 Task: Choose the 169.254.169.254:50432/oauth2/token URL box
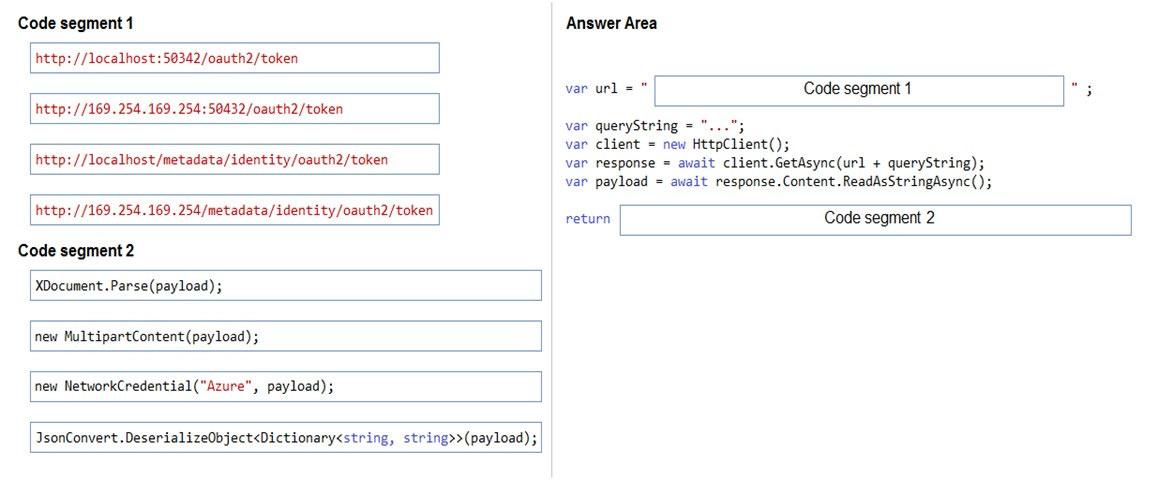coord(235,109)
